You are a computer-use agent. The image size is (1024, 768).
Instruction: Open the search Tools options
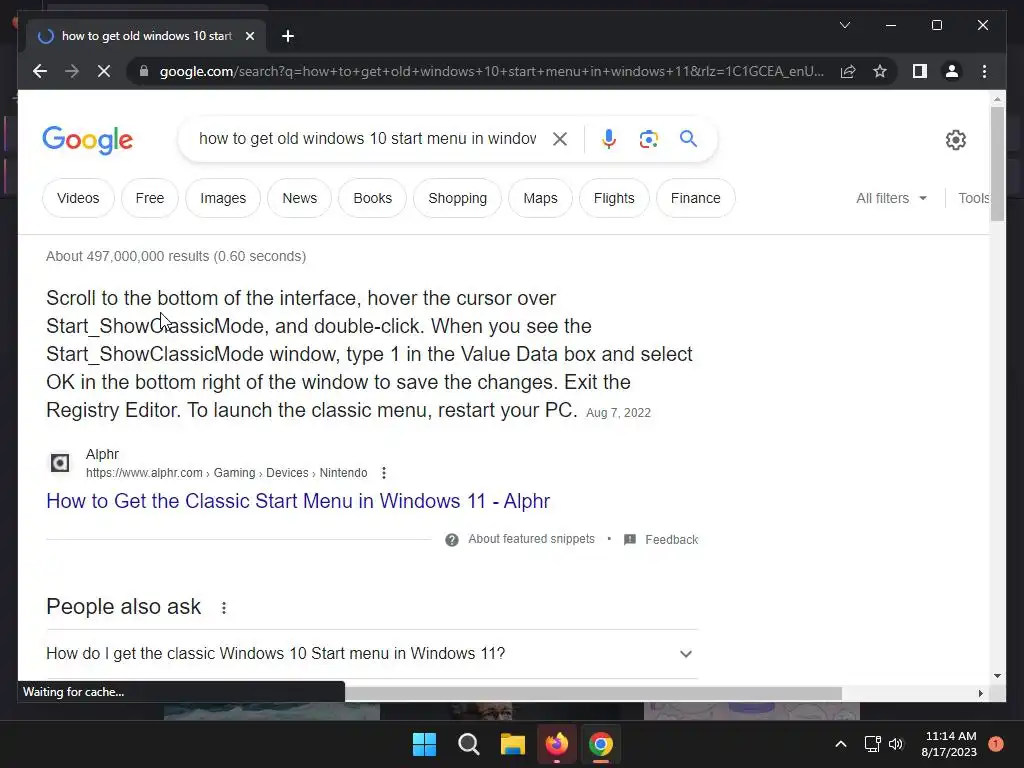tap(974, 198)
